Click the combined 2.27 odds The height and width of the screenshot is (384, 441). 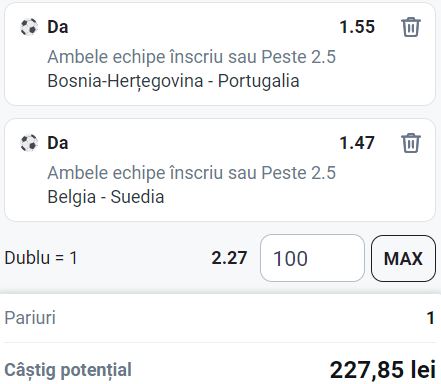229,258
